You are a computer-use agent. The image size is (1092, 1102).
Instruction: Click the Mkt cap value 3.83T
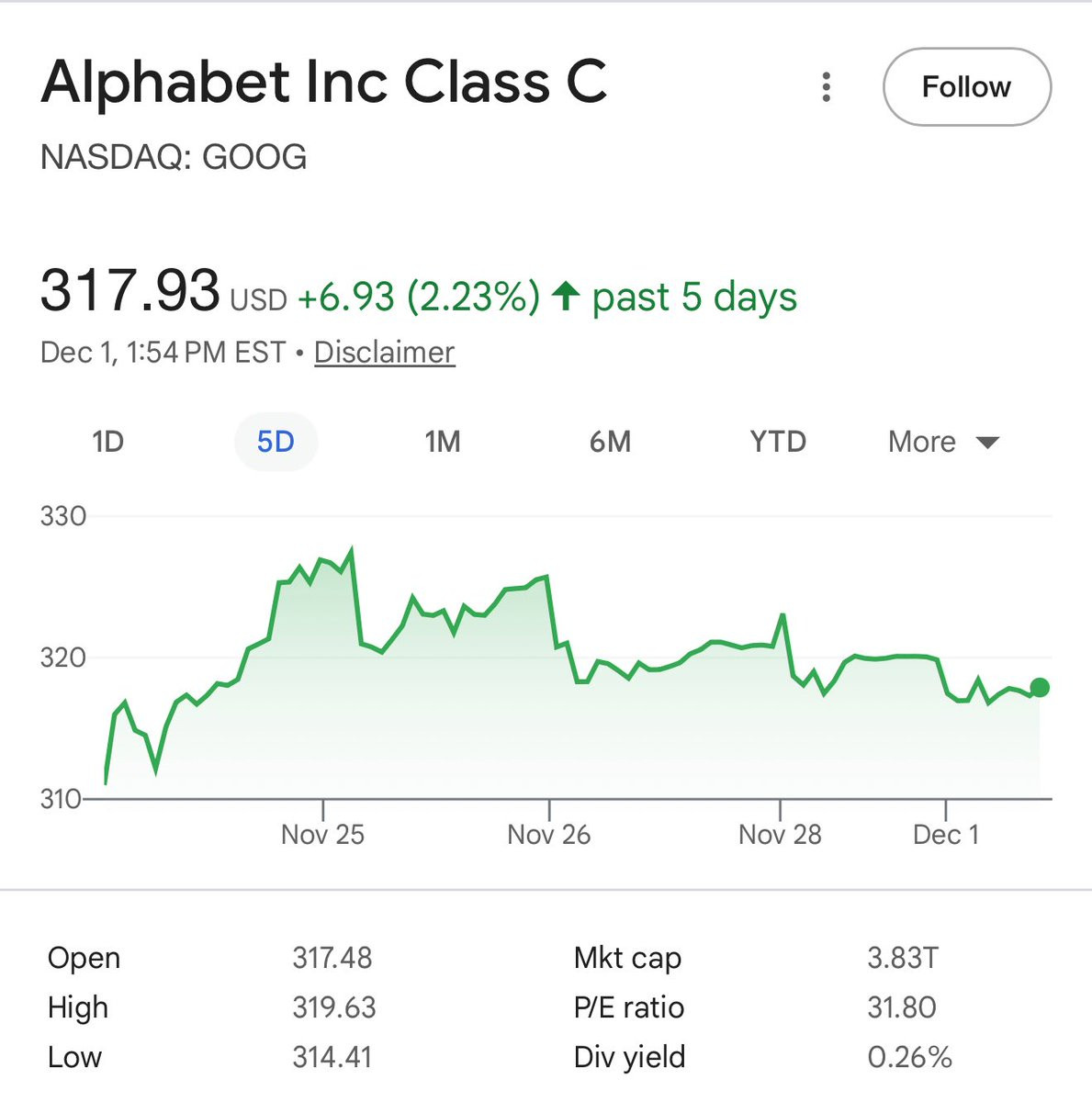pos(903,958)
